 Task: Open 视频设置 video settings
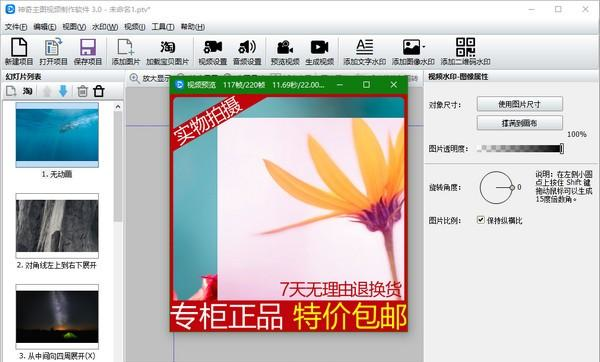click(x=212, y=51)
